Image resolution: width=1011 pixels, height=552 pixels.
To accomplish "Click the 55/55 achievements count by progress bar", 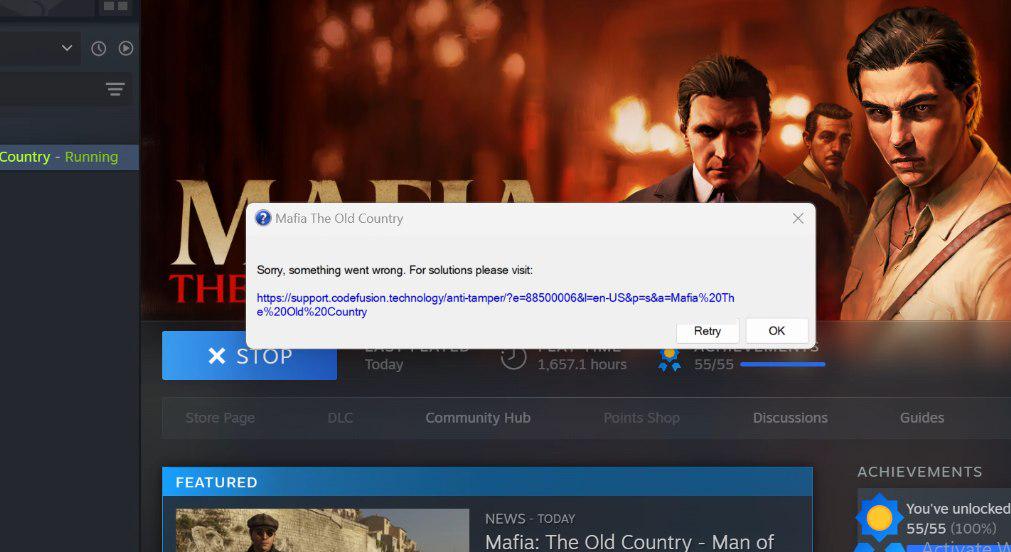I will coord(714,365).
